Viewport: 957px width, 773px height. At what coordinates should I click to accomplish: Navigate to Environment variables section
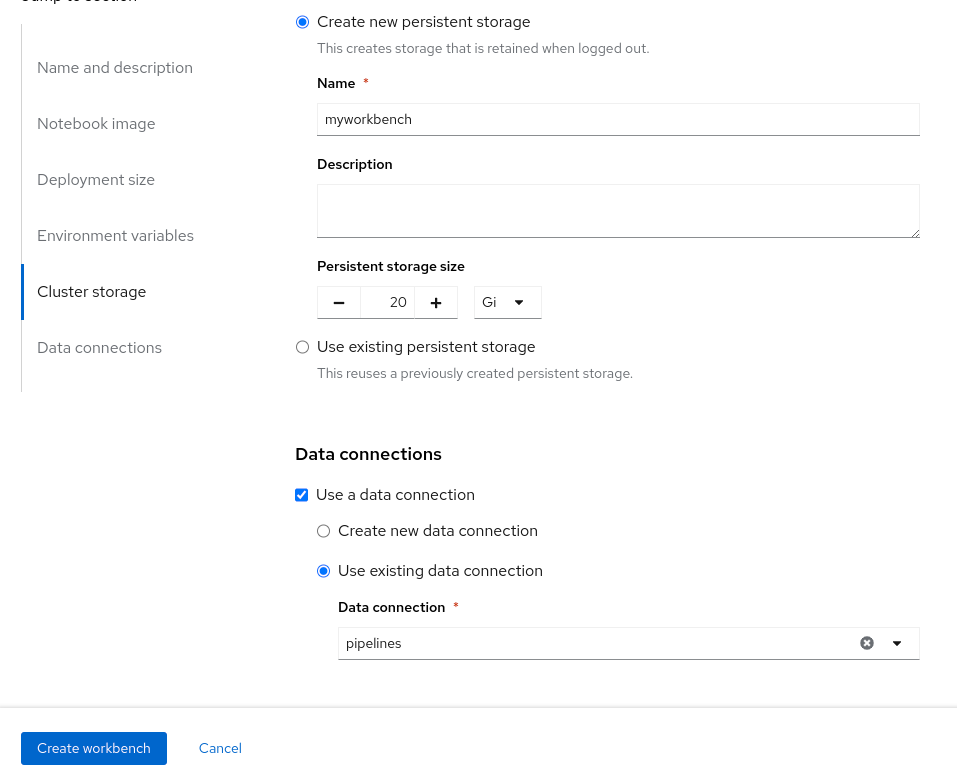115,236
